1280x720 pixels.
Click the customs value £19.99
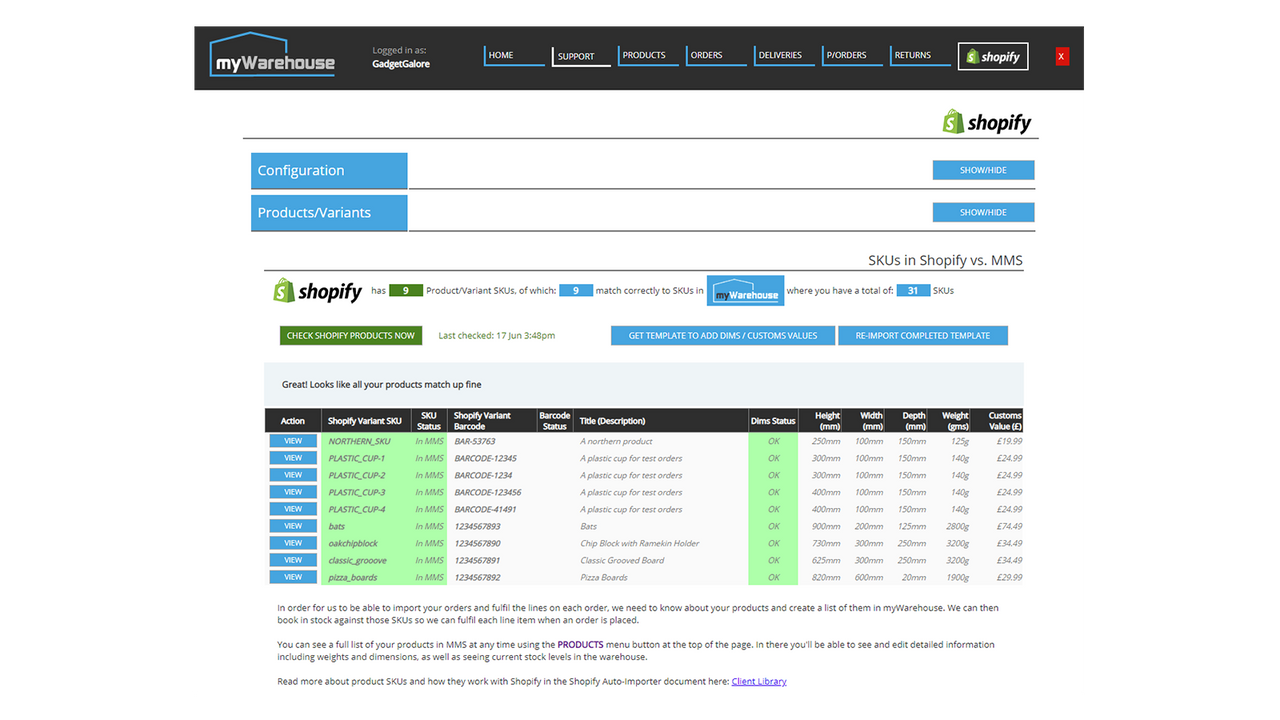[x=1009, y=441]
